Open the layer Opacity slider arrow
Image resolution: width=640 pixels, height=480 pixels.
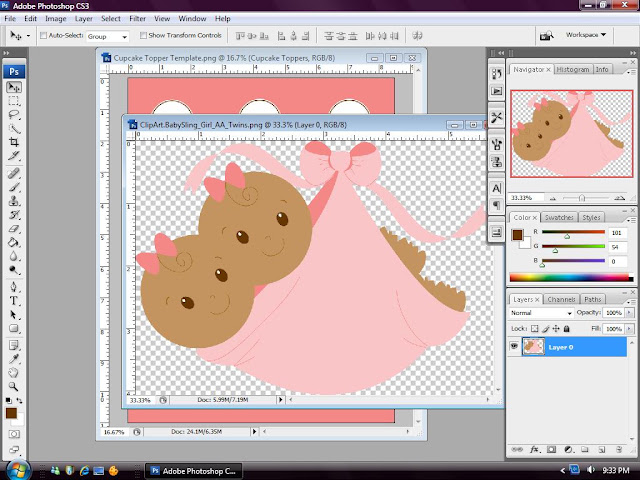[629, 313]
